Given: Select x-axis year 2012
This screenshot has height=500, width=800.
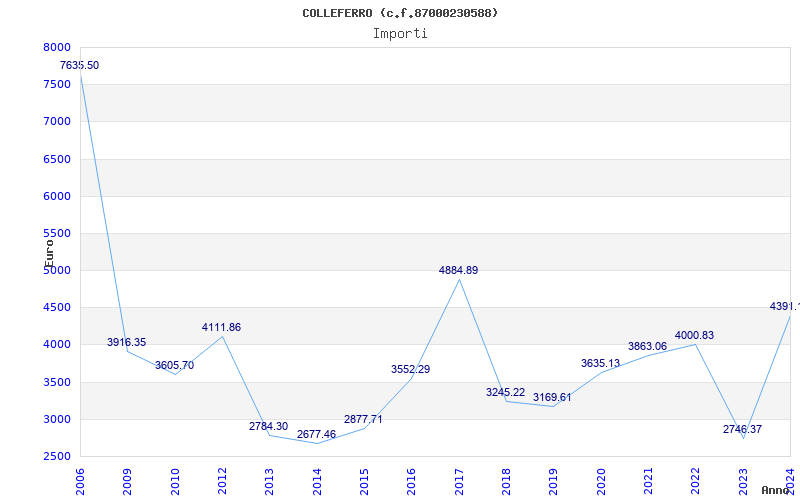Looking at the screenshot, I should 222,482.
